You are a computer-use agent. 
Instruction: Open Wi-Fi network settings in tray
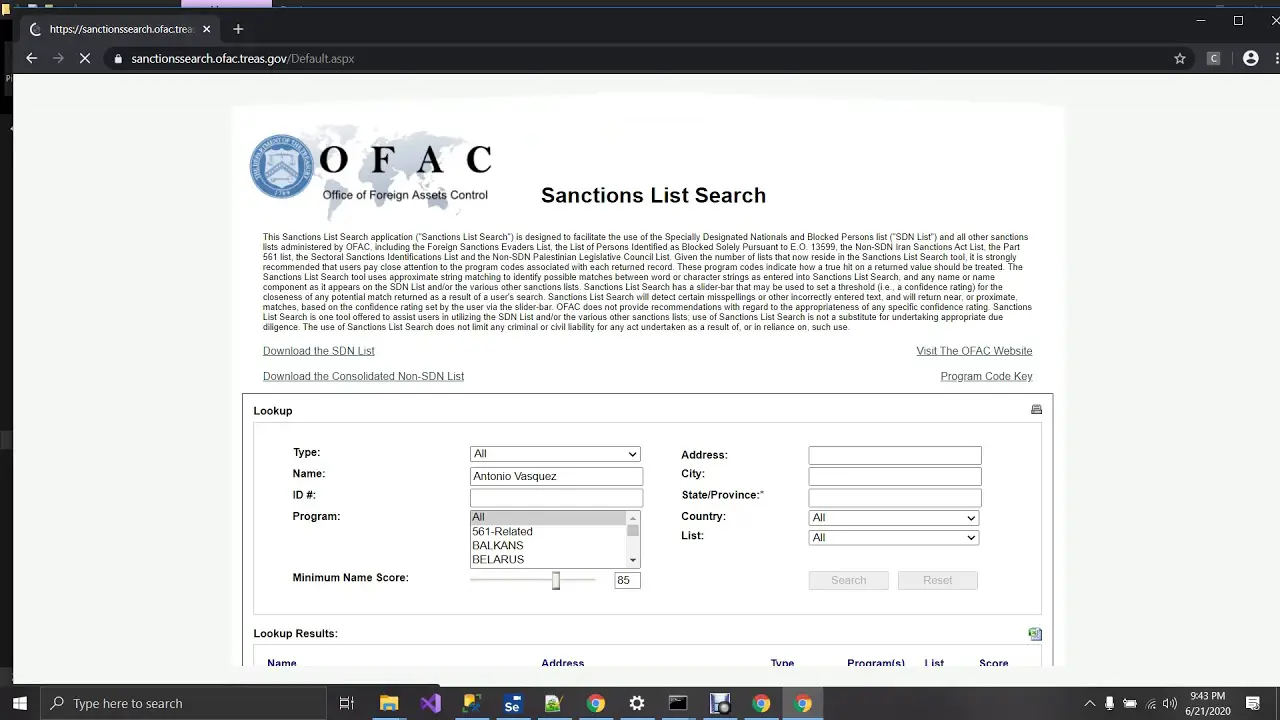1150,703
